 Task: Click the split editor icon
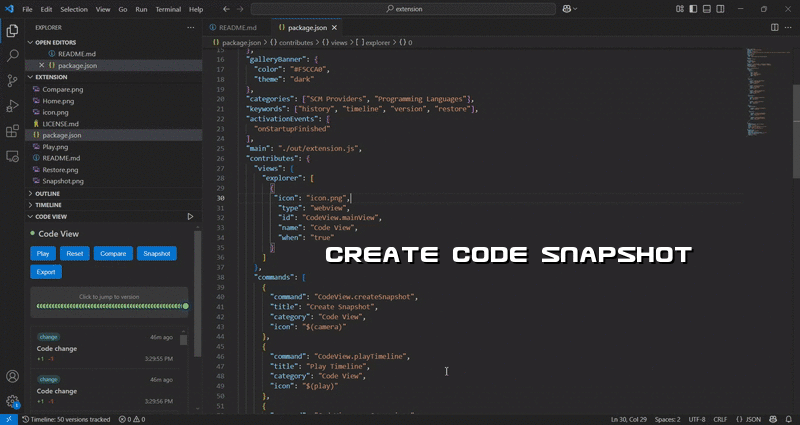774,28
